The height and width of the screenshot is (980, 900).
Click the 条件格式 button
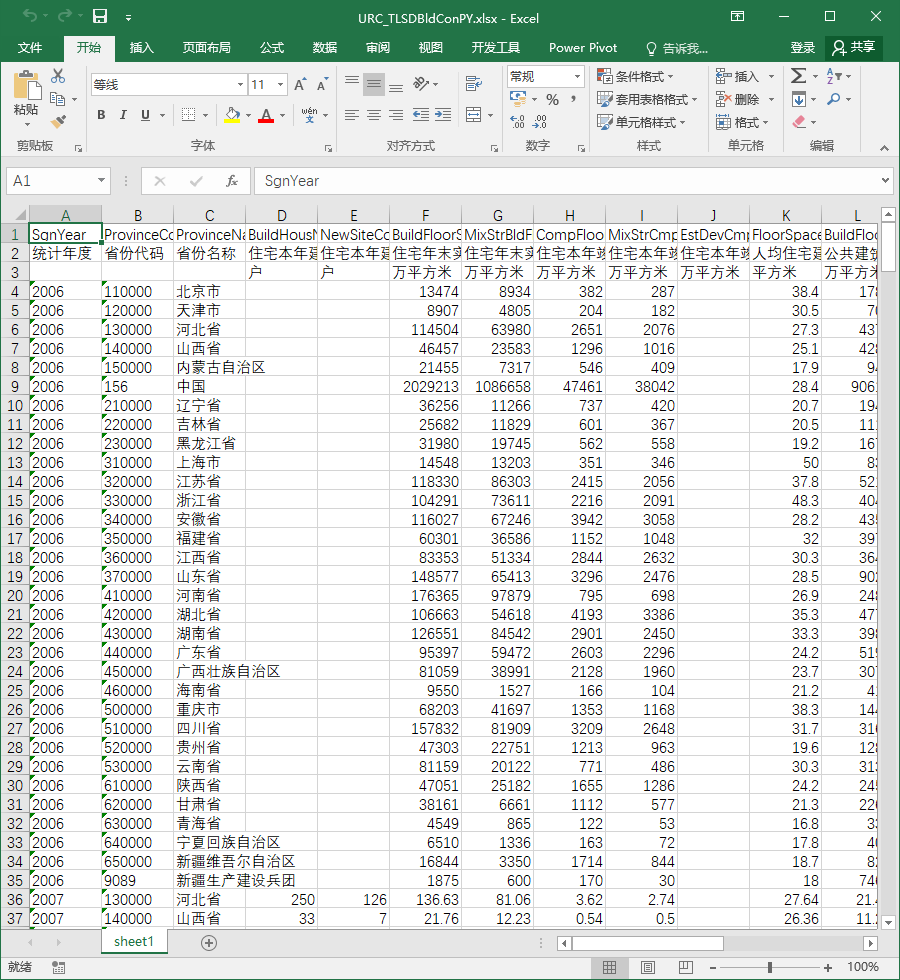click(636, 76)
